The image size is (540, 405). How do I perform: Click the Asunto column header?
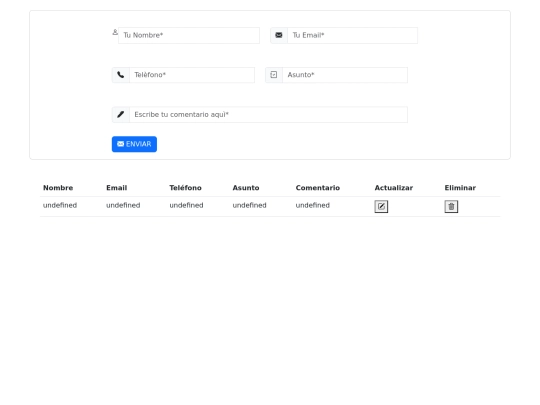pyautogui.click(x=246, y=188)
